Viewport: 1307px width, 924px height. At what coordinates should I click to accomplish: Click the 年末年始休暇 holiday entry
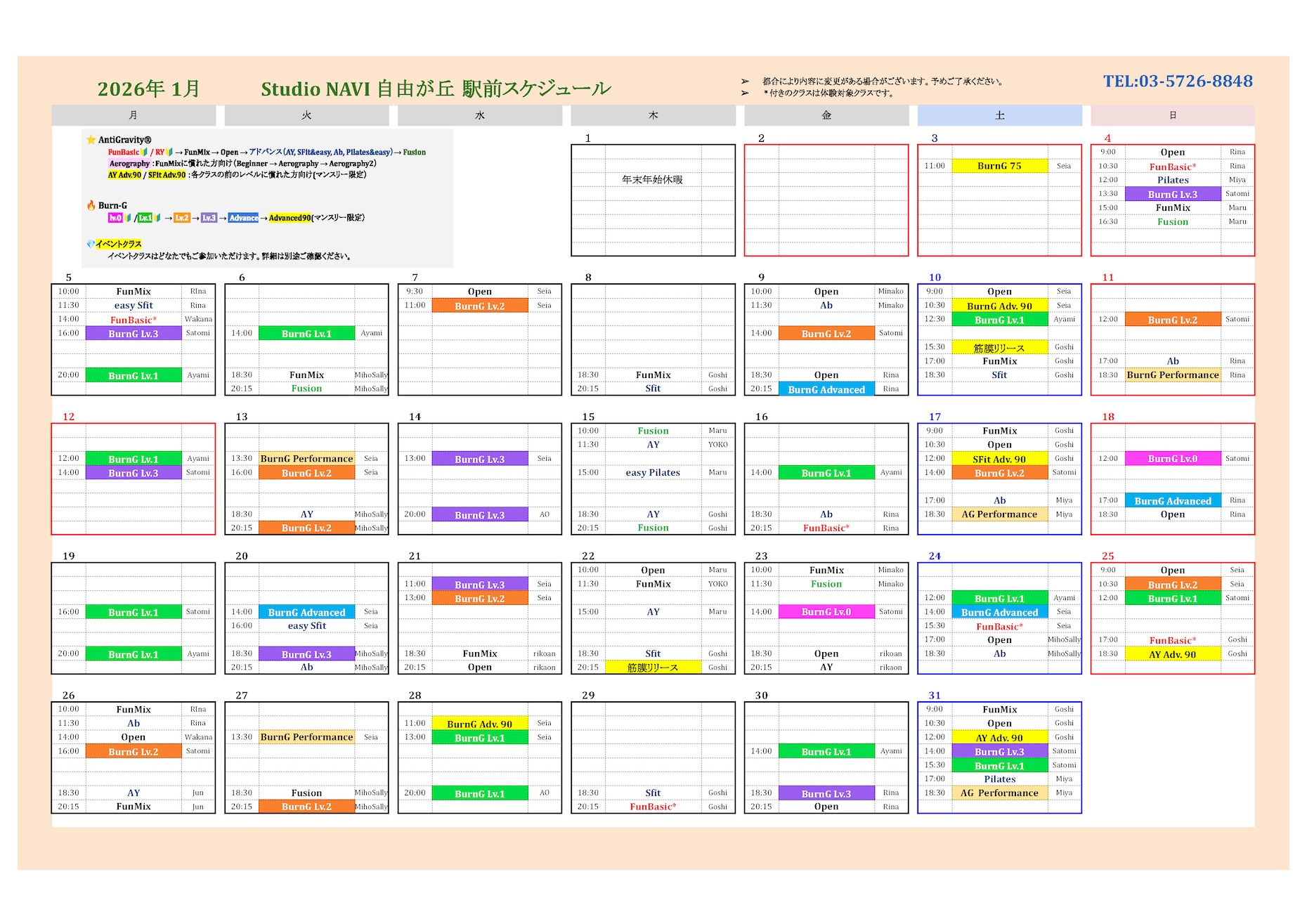[652, 179]
